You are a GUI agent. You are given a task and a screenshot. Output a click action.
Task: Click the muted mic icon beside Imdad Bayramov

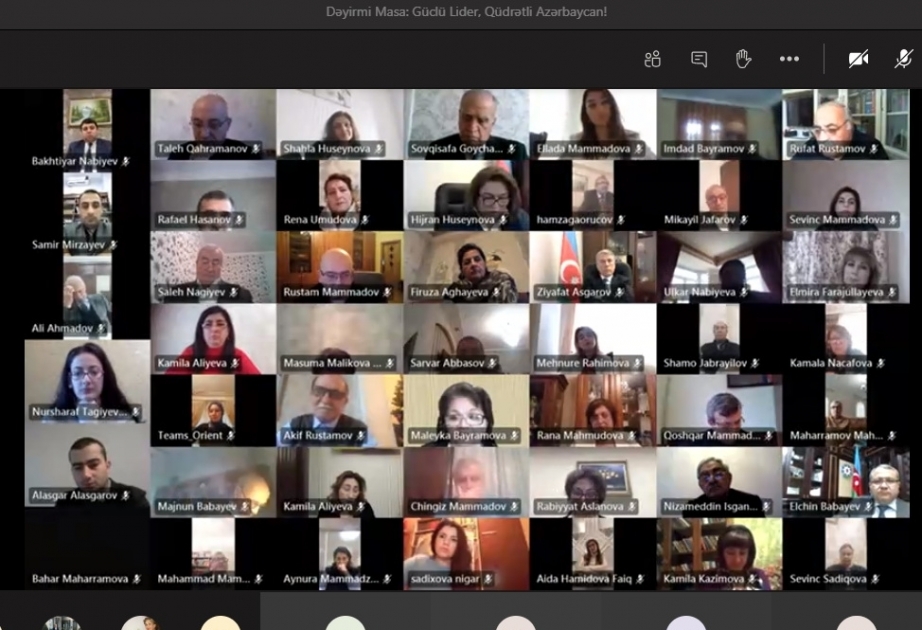coord(752,149)
